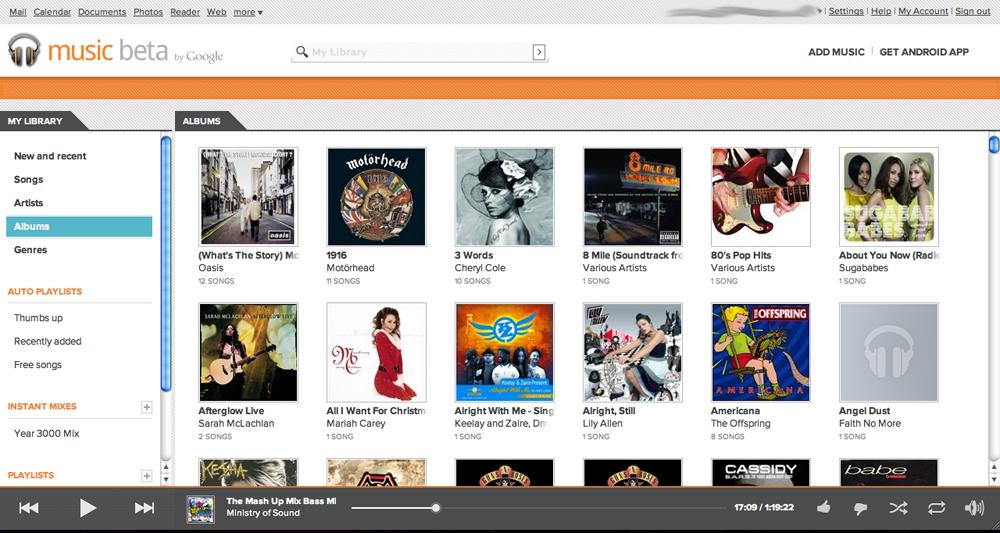
Task: Open Lily Allen Alright, Still cover
Action: (633, 352)
